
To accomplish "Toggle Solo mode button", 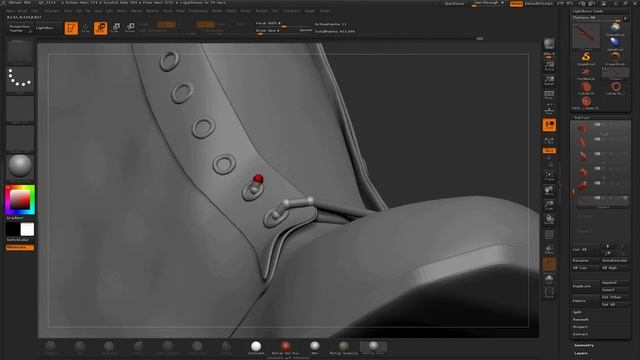I will [x=549, y=279].
